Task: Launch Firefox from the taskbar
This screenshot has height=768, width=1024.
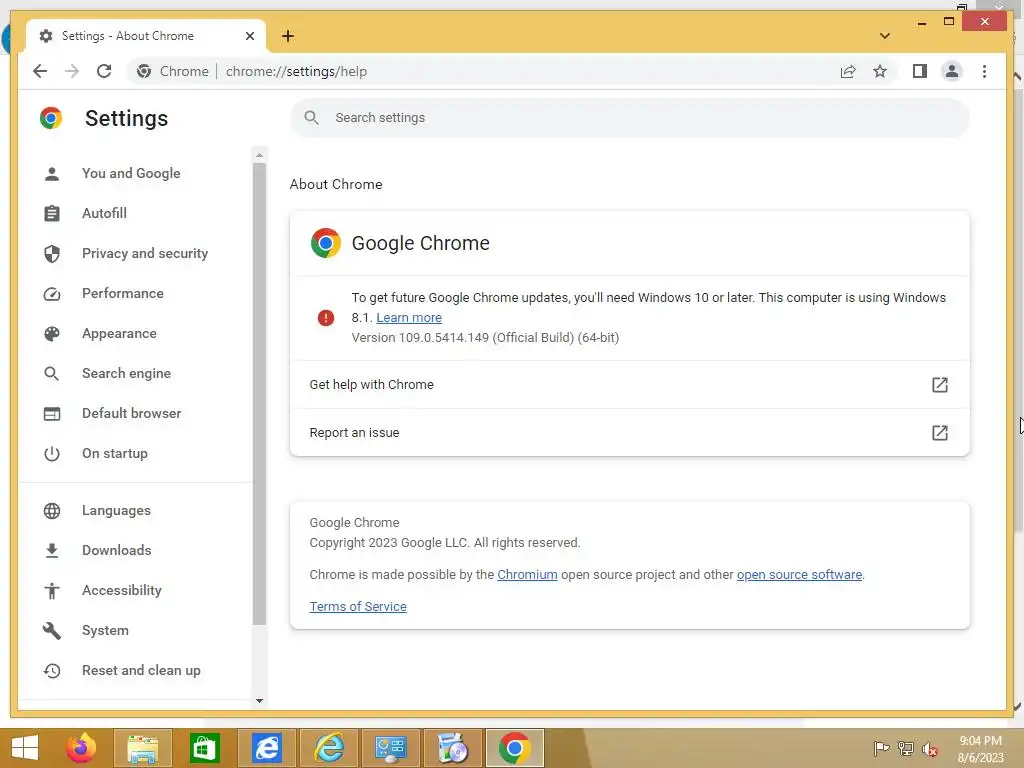Action: [81, 748]
